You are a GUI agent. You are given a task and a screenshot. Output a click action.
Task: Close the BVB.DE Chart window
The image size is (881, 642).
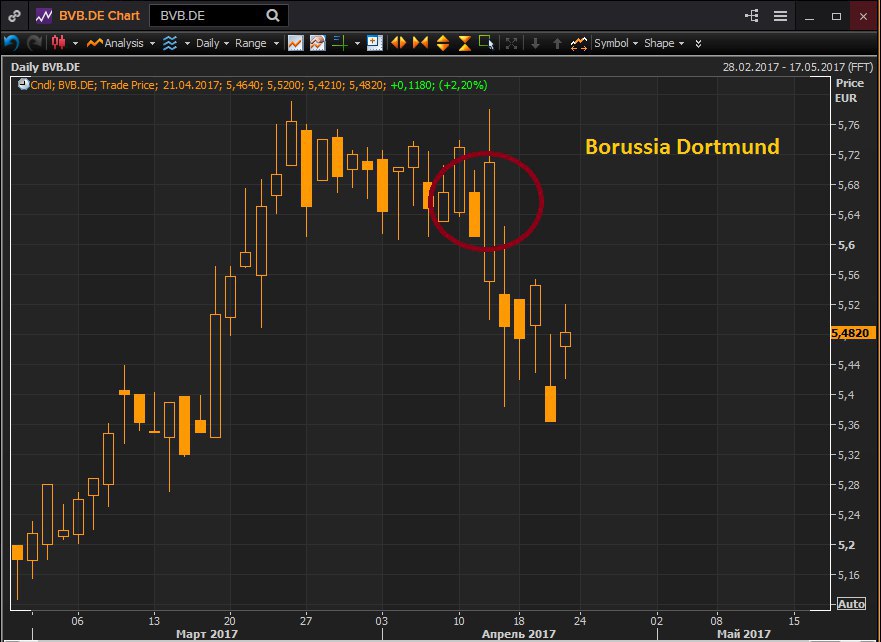[864, 16]
